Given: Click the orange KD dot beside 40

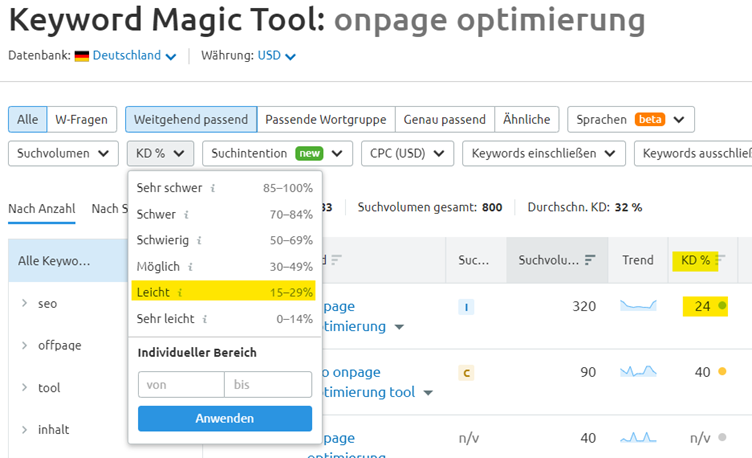Looking at the screenshot, I should [x=722, y=371].
